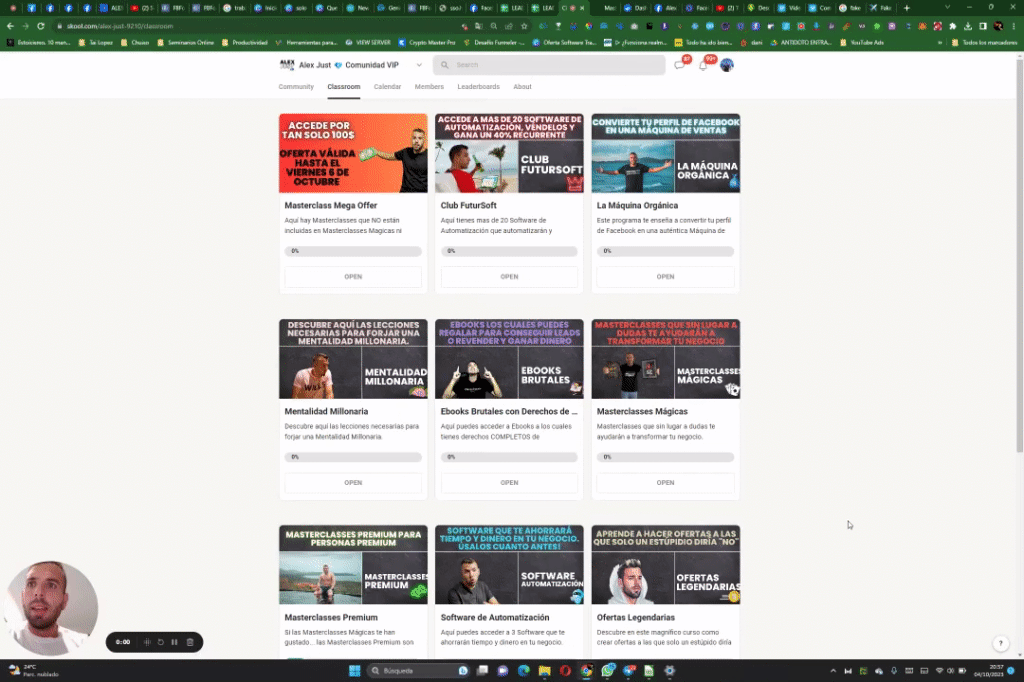This screenshot has width=1024, height=682.
Task: Open the Chrome three-dot menu
Action: tap(1014, 26)
